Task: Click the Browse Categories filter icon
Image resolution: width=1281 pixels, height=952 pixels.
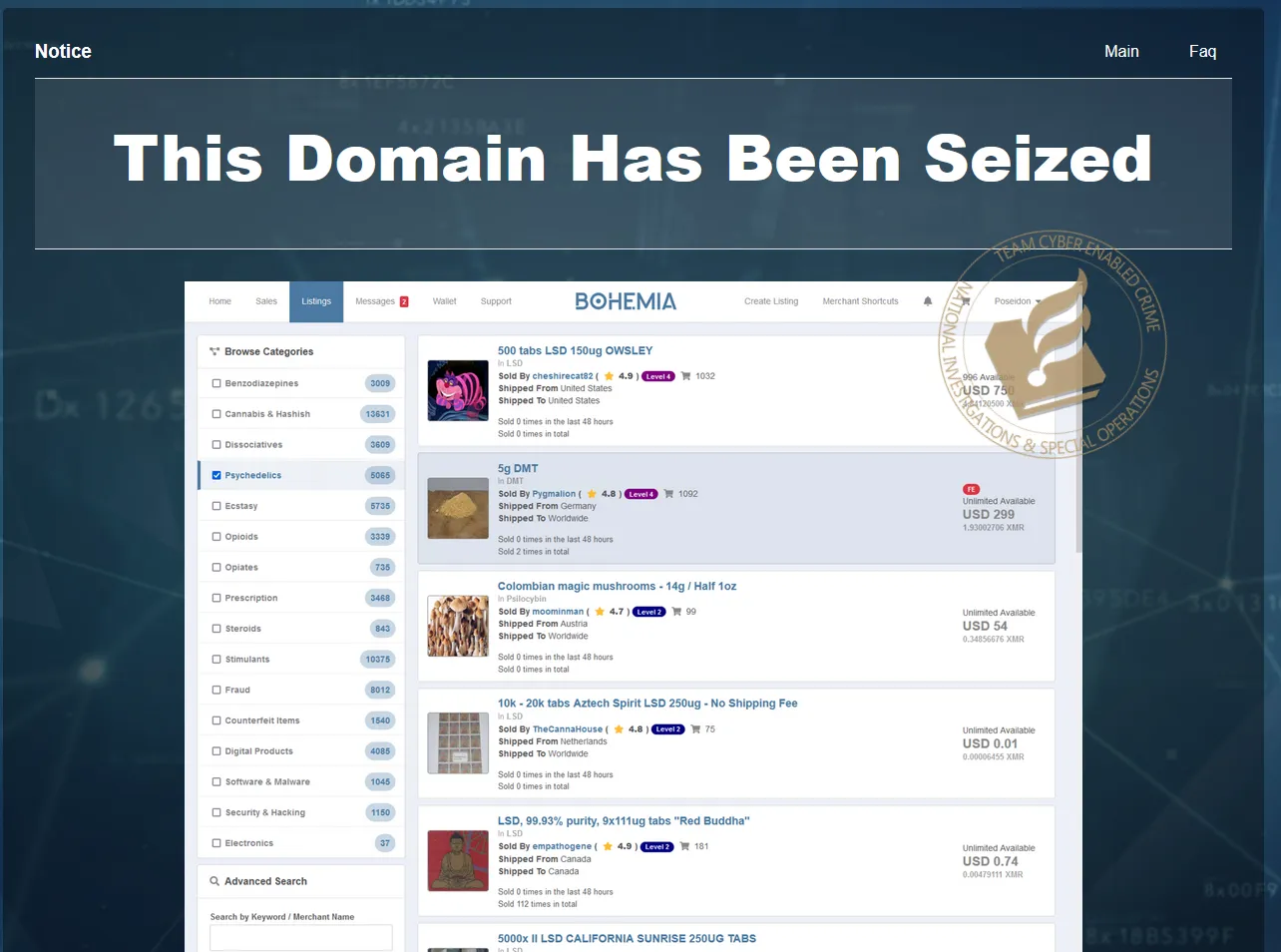Action: tap(215, 351)
